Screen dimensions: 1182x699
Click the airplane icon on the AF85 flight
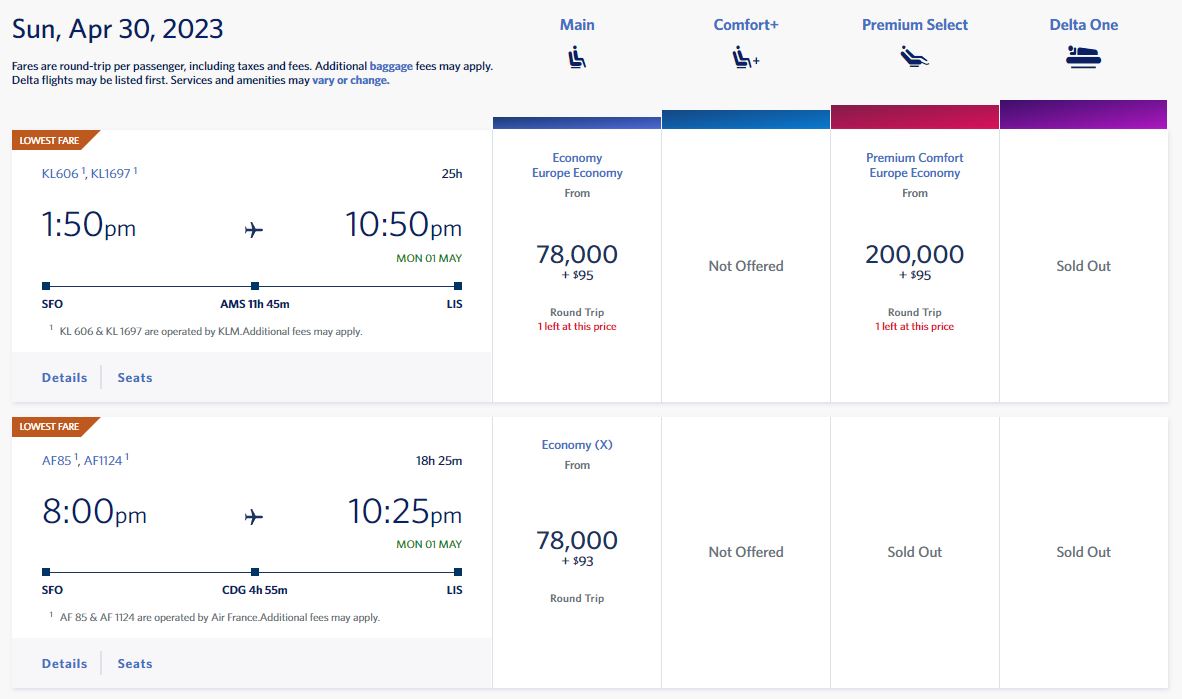click(253, 515)
